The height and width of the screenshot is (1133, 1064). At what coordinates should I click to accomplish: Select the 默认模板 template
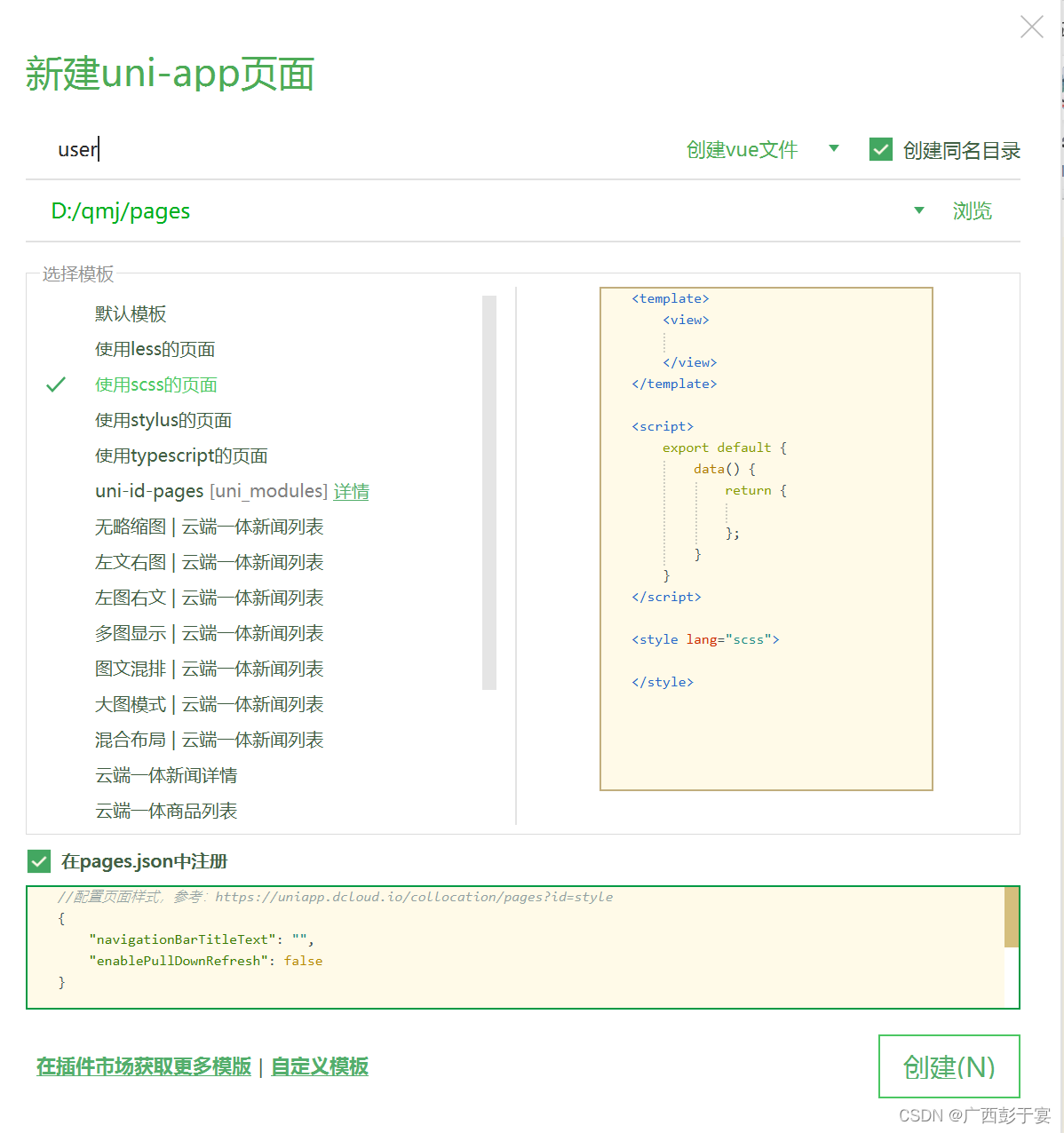click(x=131, y=313)
